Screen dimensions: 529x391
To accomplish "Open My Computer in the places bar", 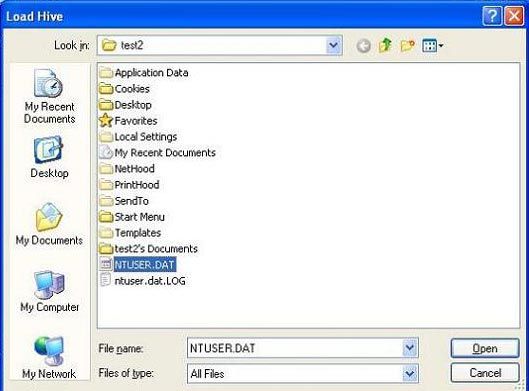I will (49, 291).
